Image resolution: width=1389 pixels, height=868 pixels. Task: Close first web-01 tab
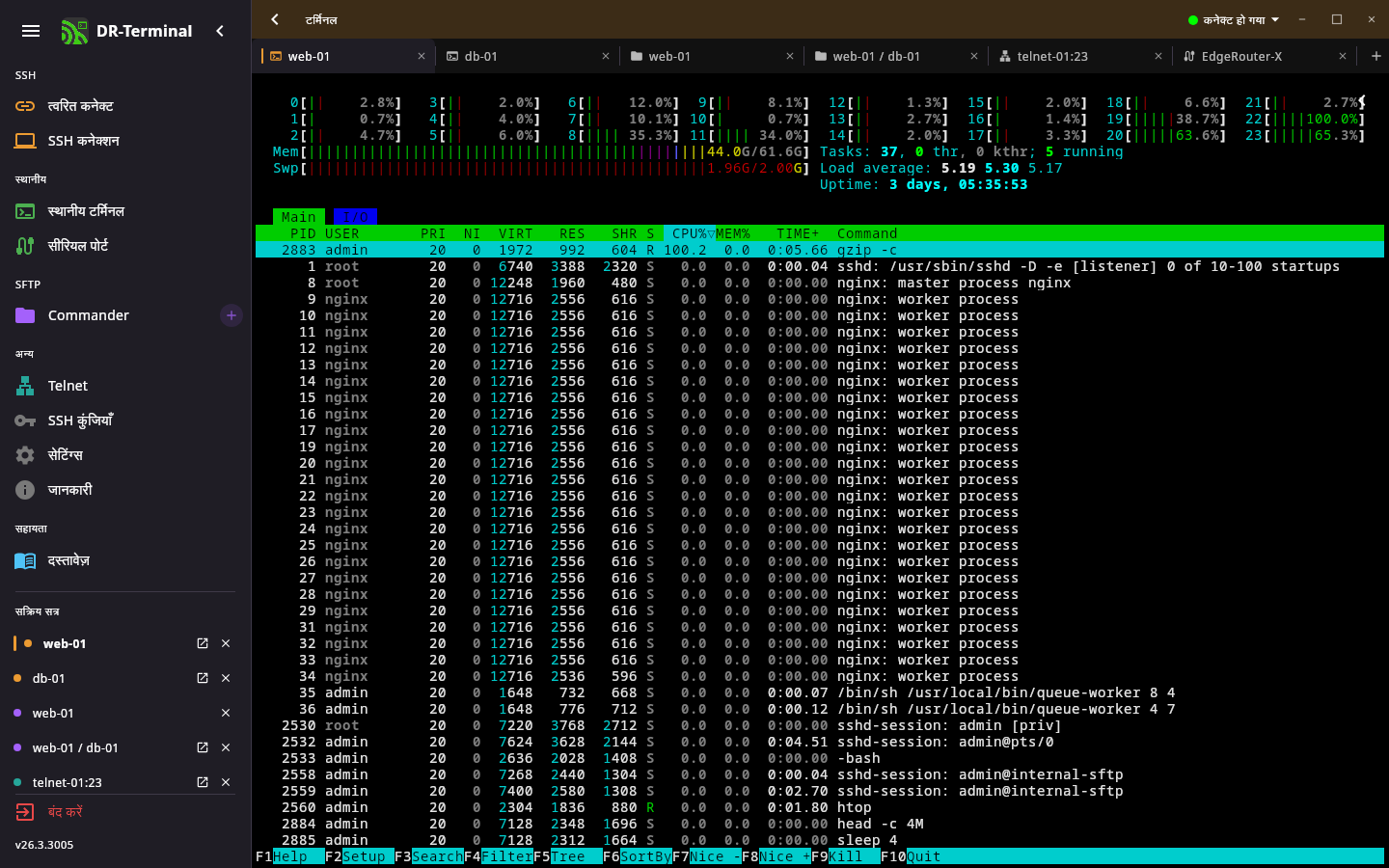point(422,56)
